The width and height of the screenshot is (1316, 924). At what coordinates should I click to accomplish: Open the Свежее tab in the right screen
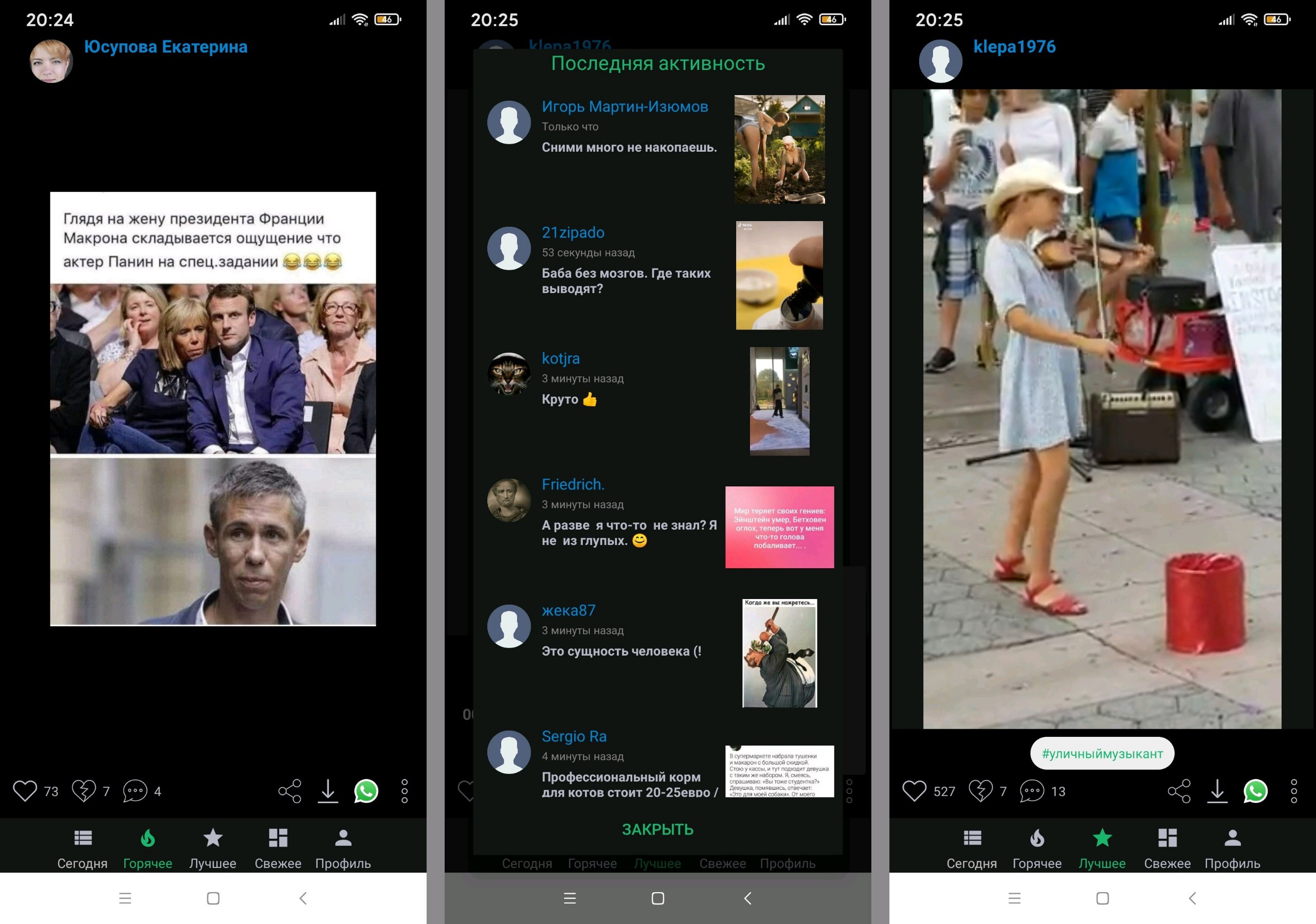click(1167, 848)
